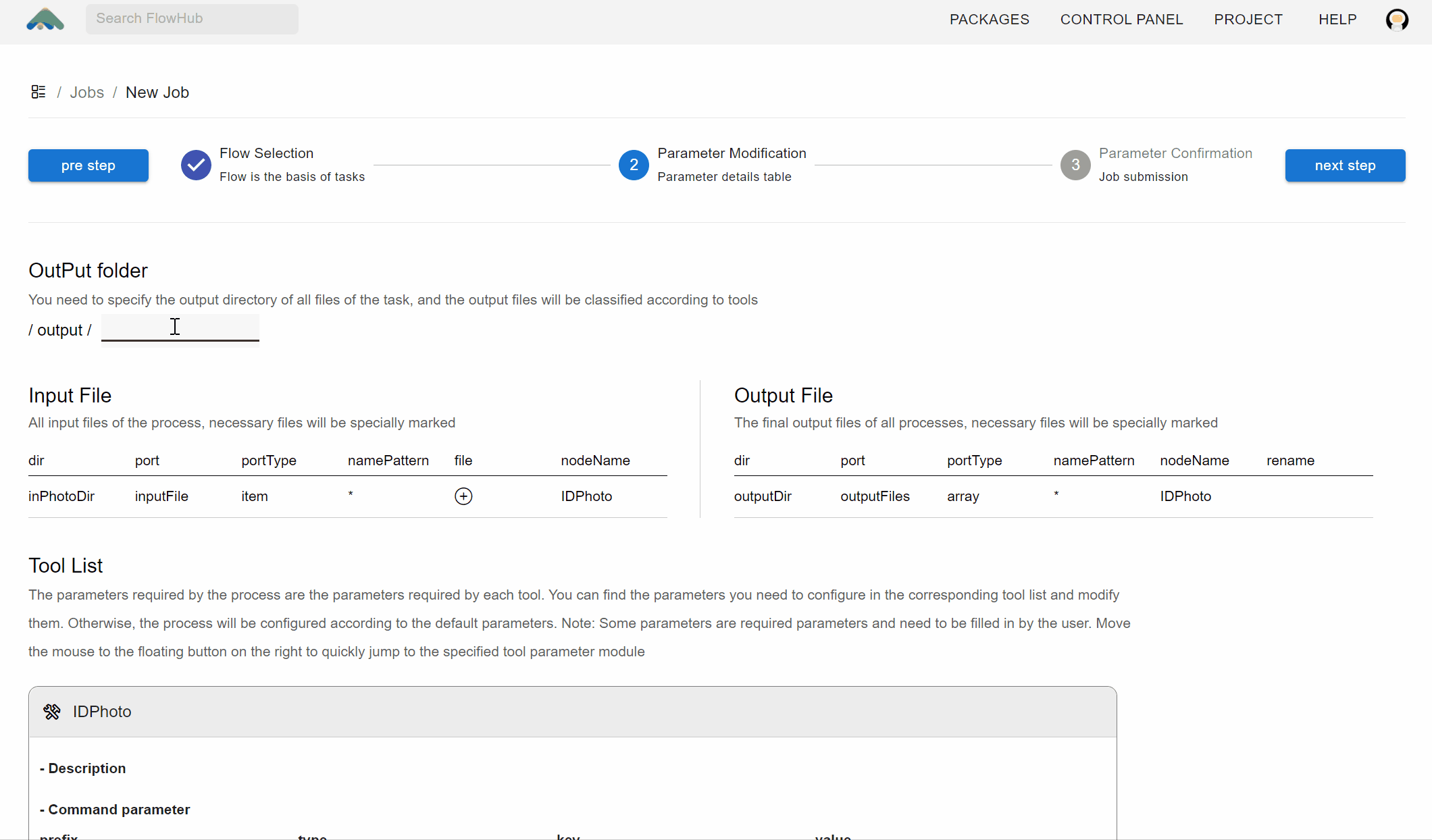Click the Parameter Confirmation step title

(x=1175, y=153)
